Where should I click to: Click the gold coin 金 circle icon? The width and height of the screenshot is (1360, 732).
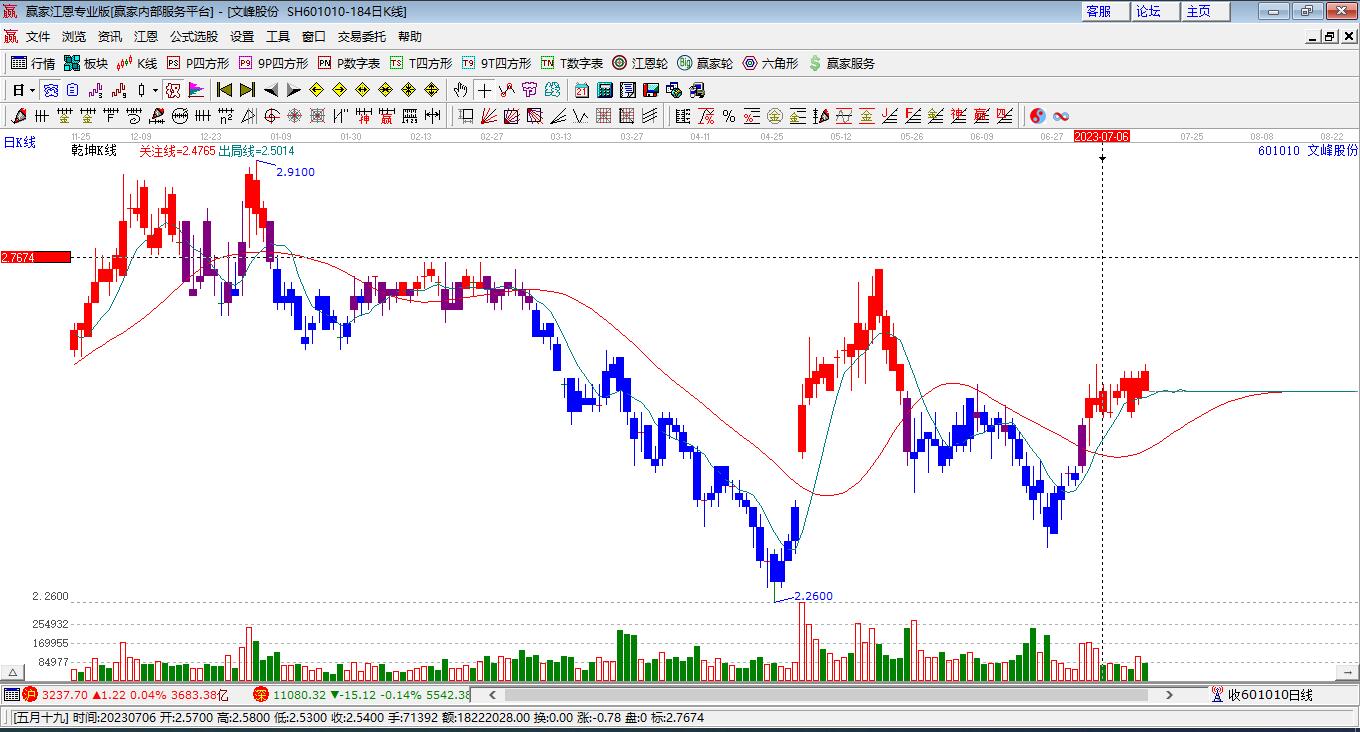pyautogui.click(x=774, y=116)
